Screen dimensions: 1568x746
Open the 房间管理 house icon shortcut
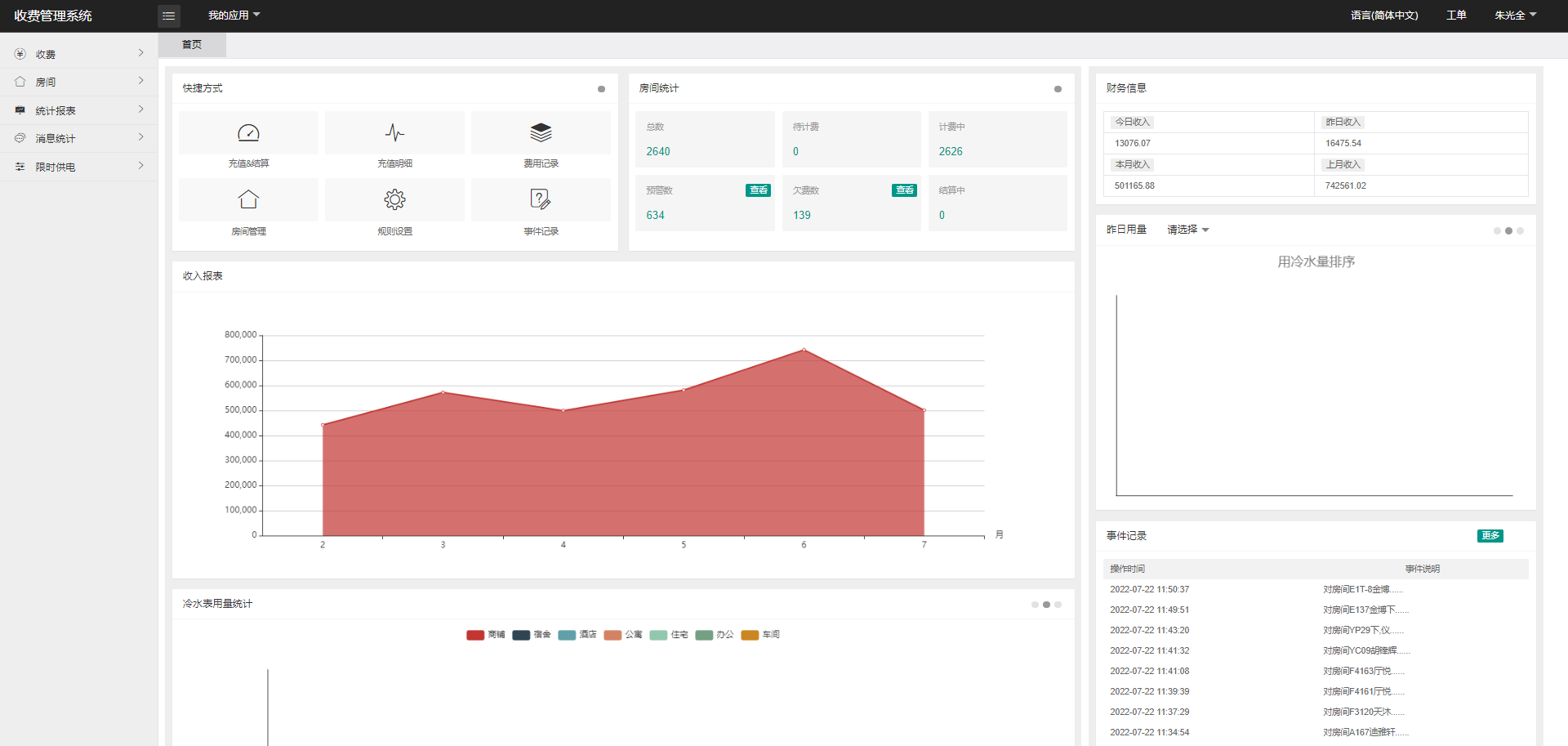pos(248,199)
